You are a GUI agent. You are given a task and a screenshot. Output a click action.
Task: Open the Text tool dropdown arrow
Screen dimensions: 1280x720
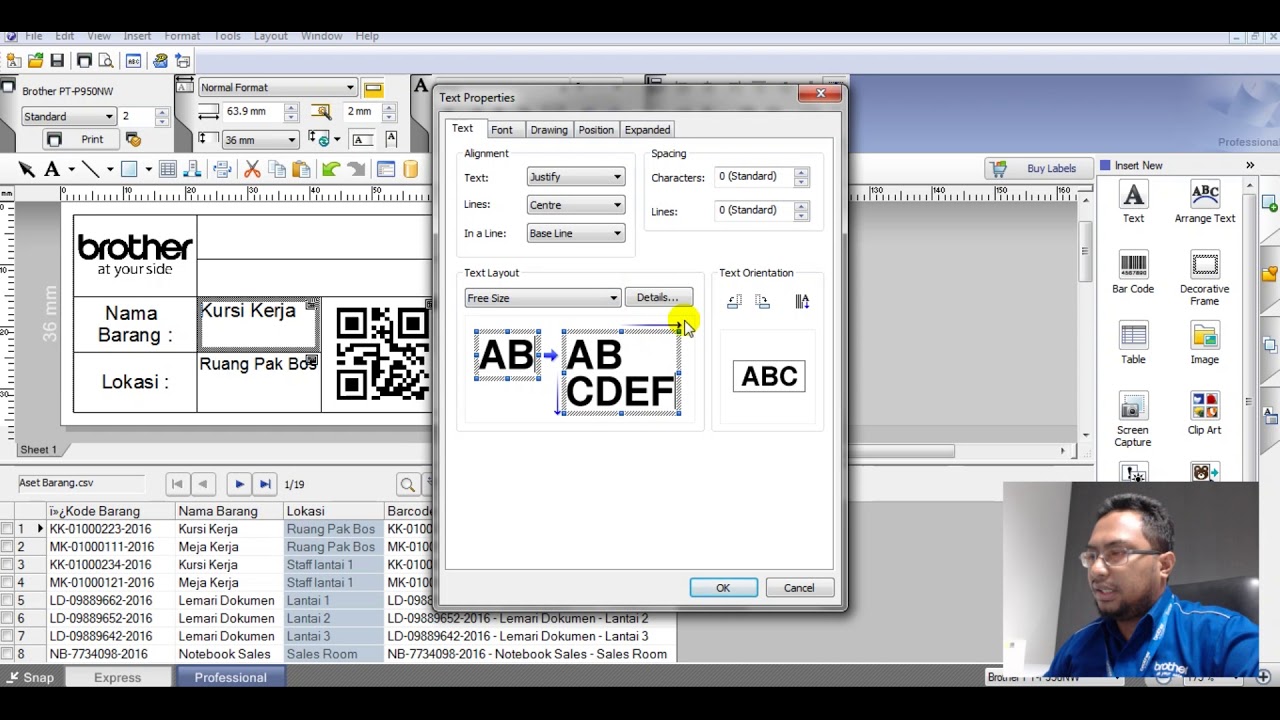click(70, 169)
